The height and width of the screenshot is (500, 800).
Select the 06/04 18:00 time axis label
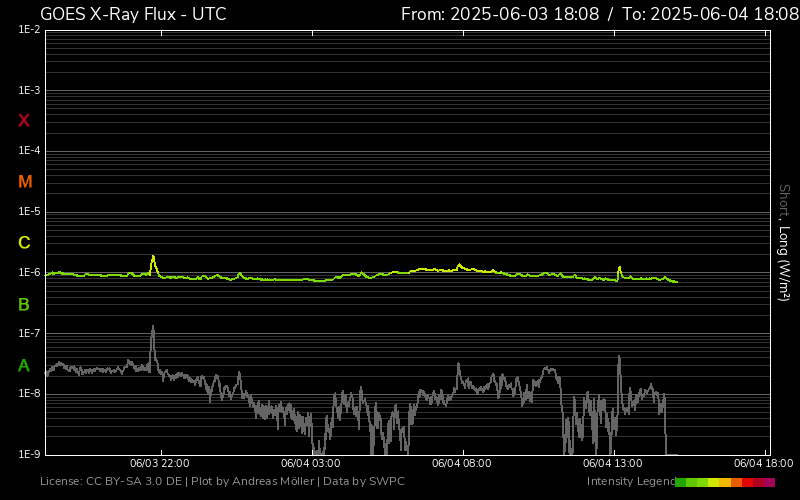coord(763,463)
